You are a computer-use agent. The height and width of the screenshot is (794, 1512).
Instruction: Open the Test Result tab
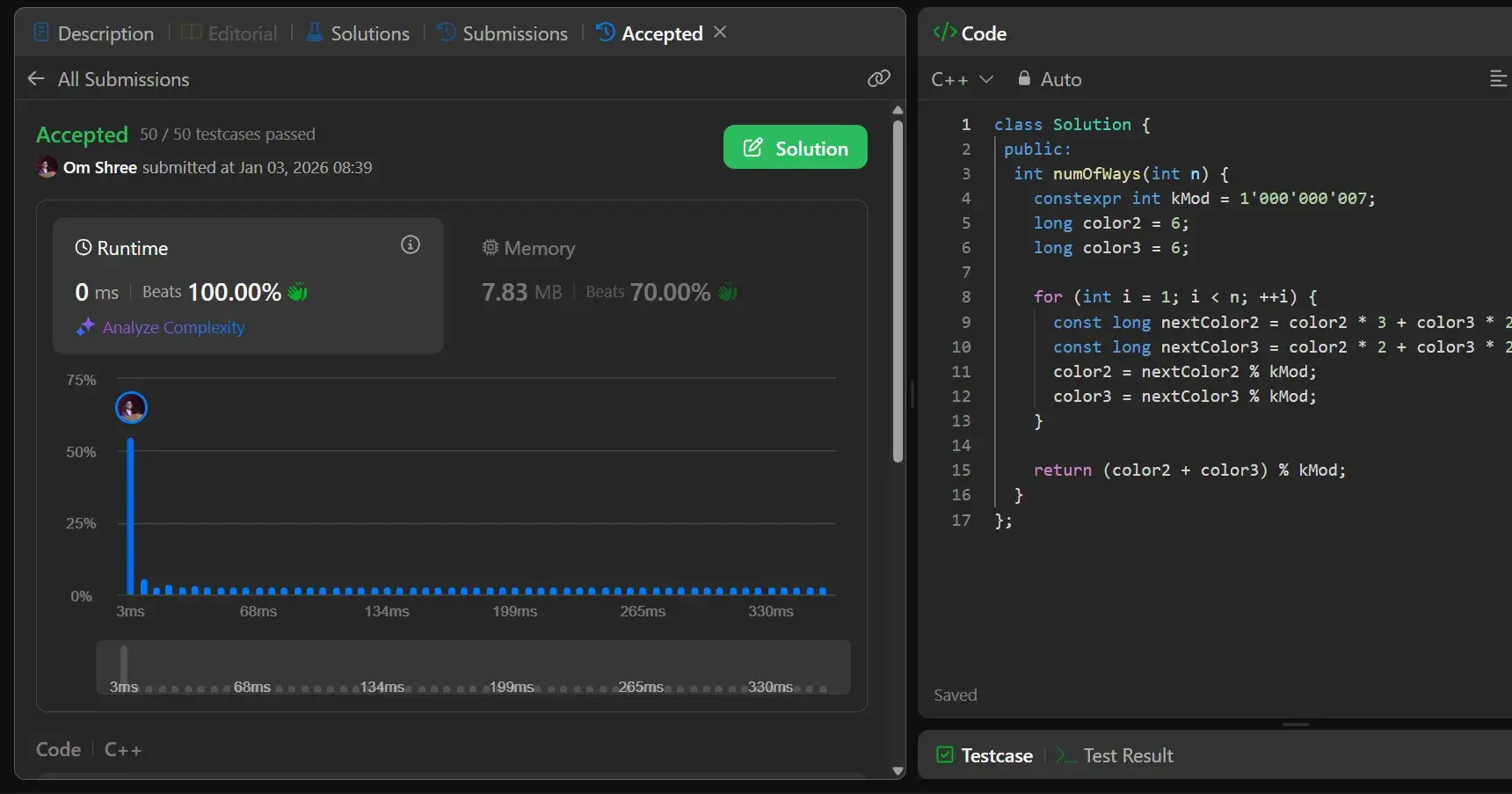pyautogui.click(x=1115, y=755)
